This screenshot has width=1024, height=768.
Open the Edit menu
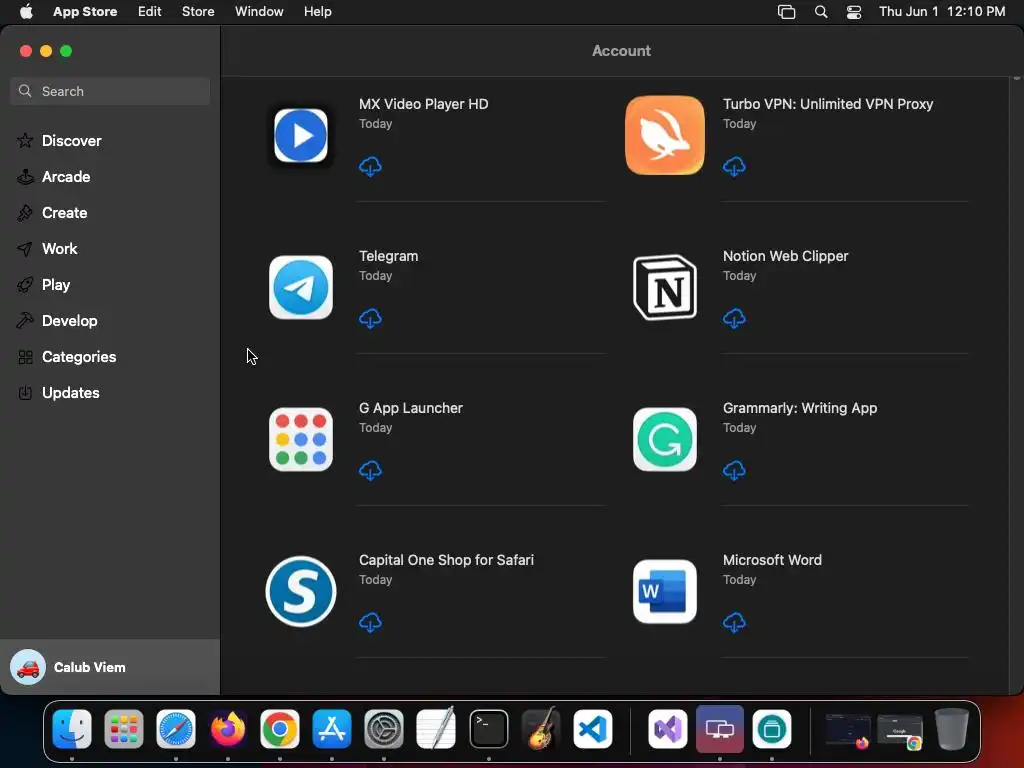150,12
